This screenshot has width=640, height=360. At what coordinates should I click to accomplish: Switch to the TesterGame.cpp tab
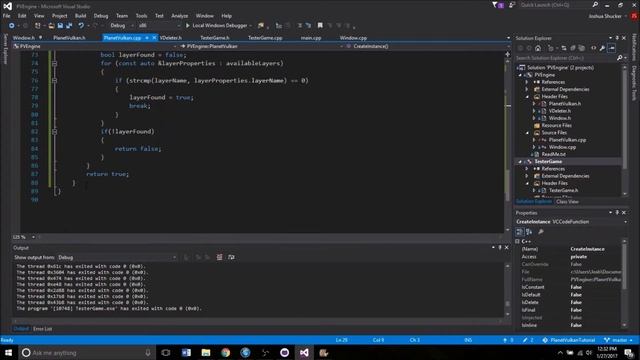(265, 38)
